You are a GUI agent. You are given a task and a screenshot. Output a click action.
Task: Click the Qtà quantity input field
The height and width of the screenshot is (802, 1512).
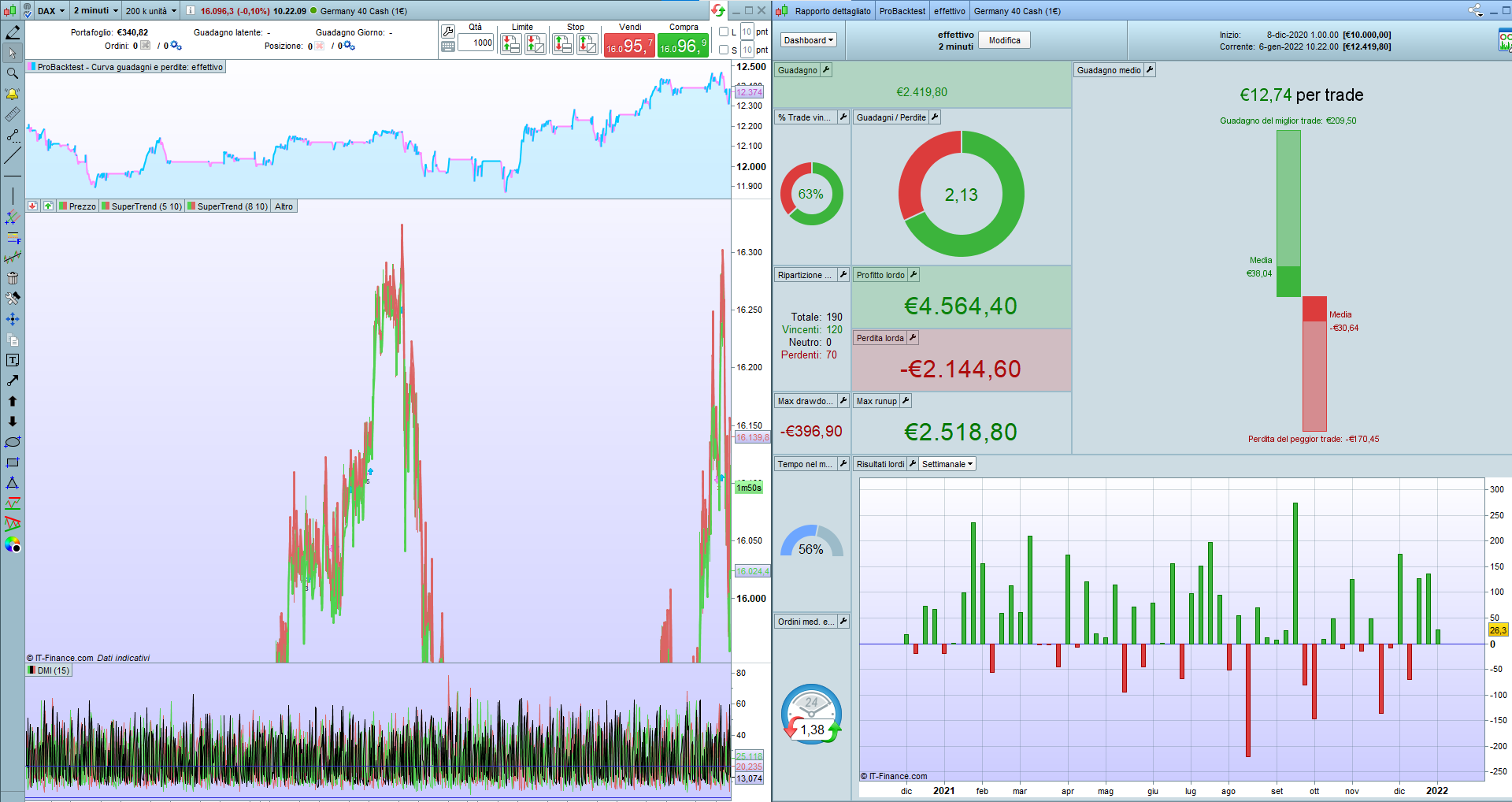pyautogui.click(x=476, y=43)
